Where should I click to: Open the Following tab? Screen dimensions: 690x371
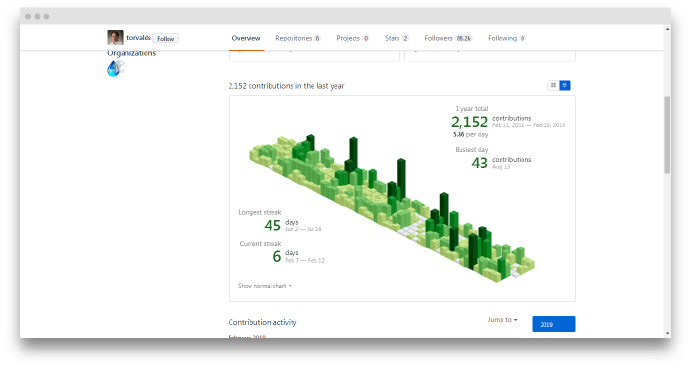(x=506, y=38)
